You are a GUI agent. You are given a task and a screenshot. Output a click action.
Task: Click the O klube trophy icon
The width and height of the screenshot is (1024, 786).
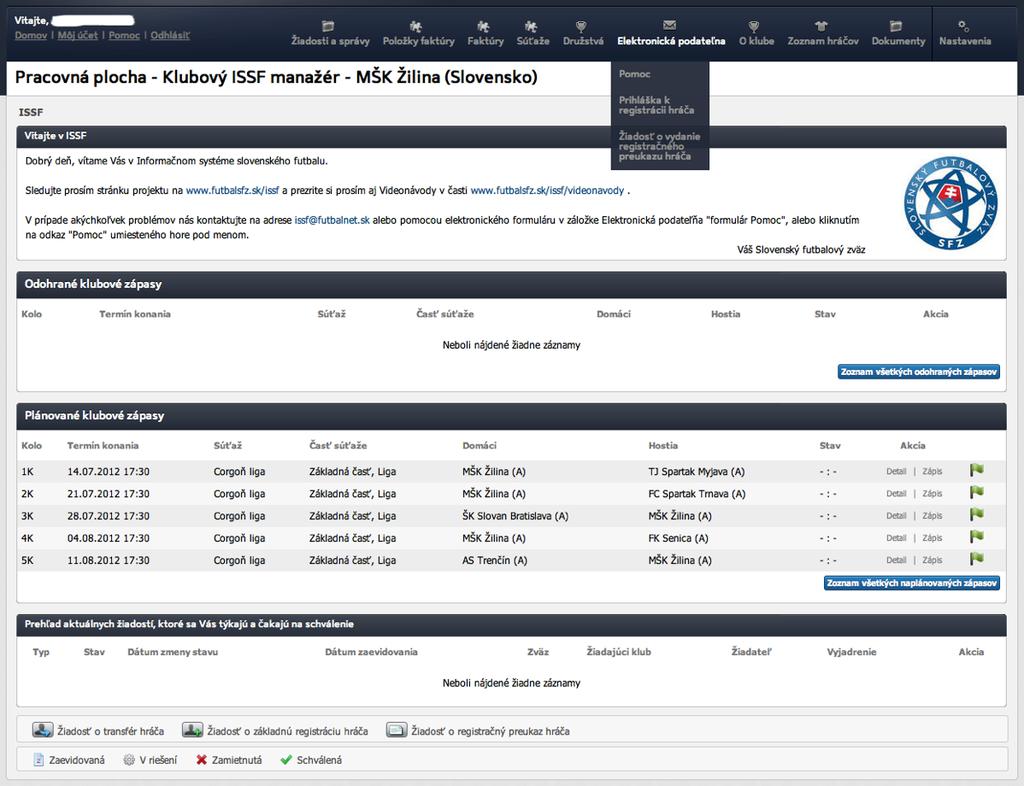(754, 26)
